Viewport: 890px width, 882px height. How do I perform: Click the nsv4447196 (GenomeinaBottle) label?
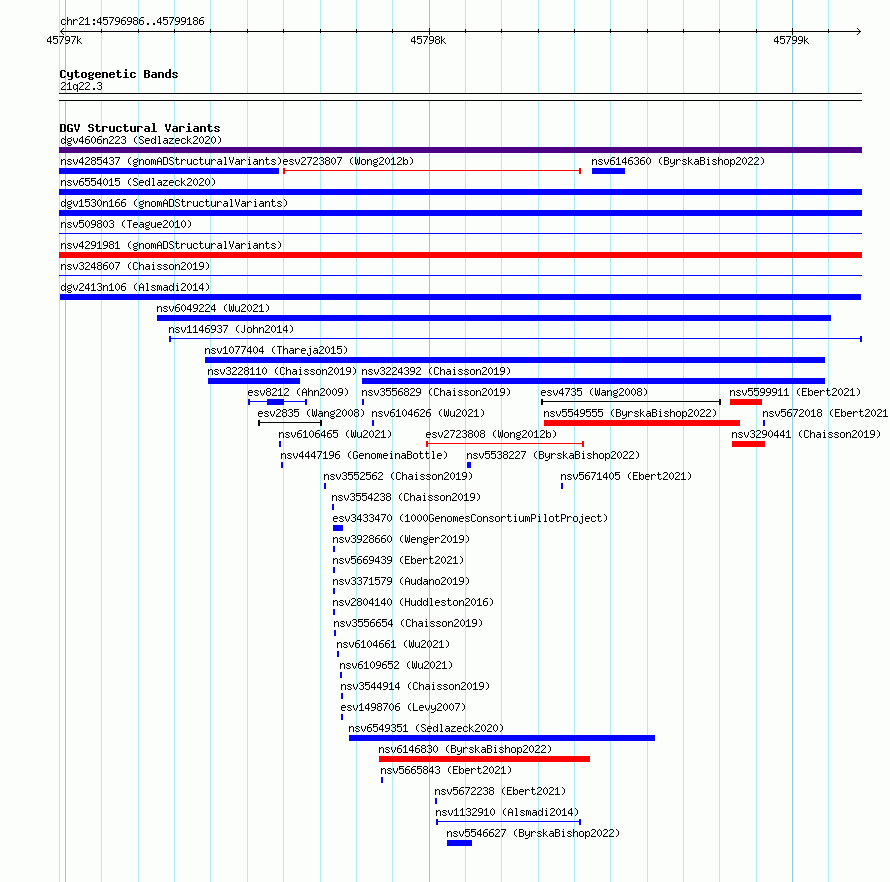[364, 455]
